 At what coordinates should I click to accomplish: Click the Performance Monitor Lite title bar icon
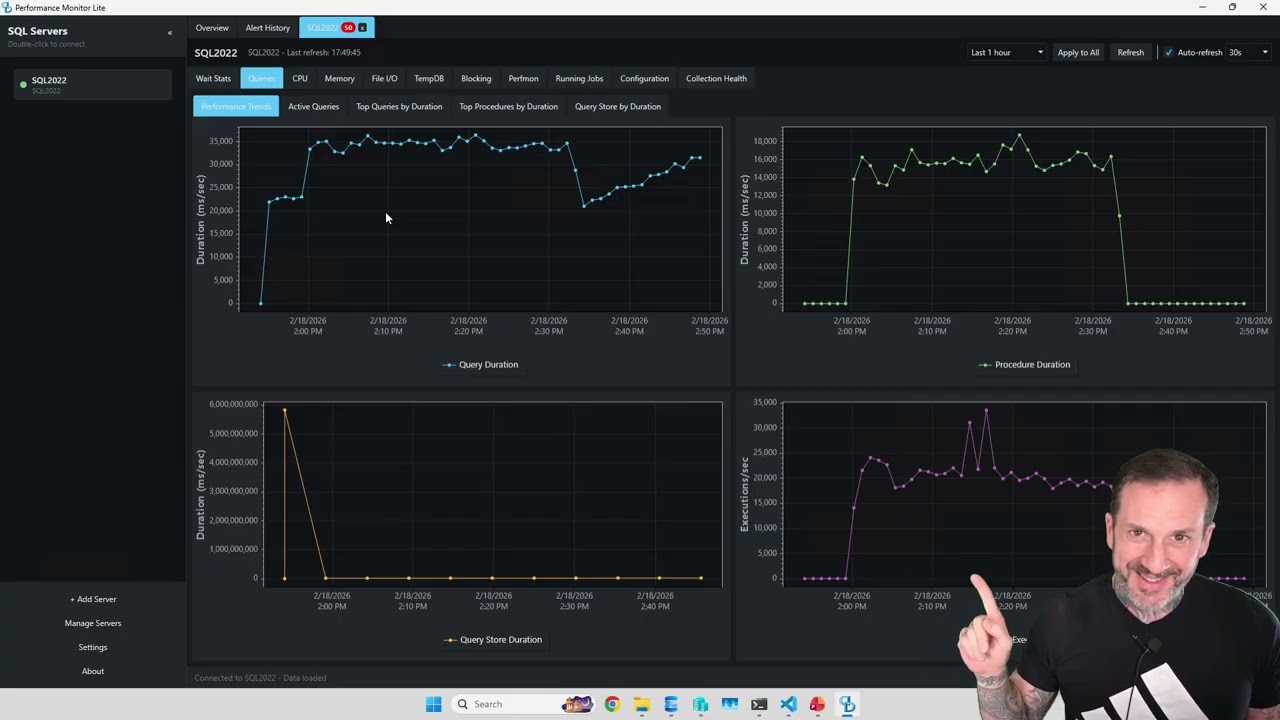7,7
